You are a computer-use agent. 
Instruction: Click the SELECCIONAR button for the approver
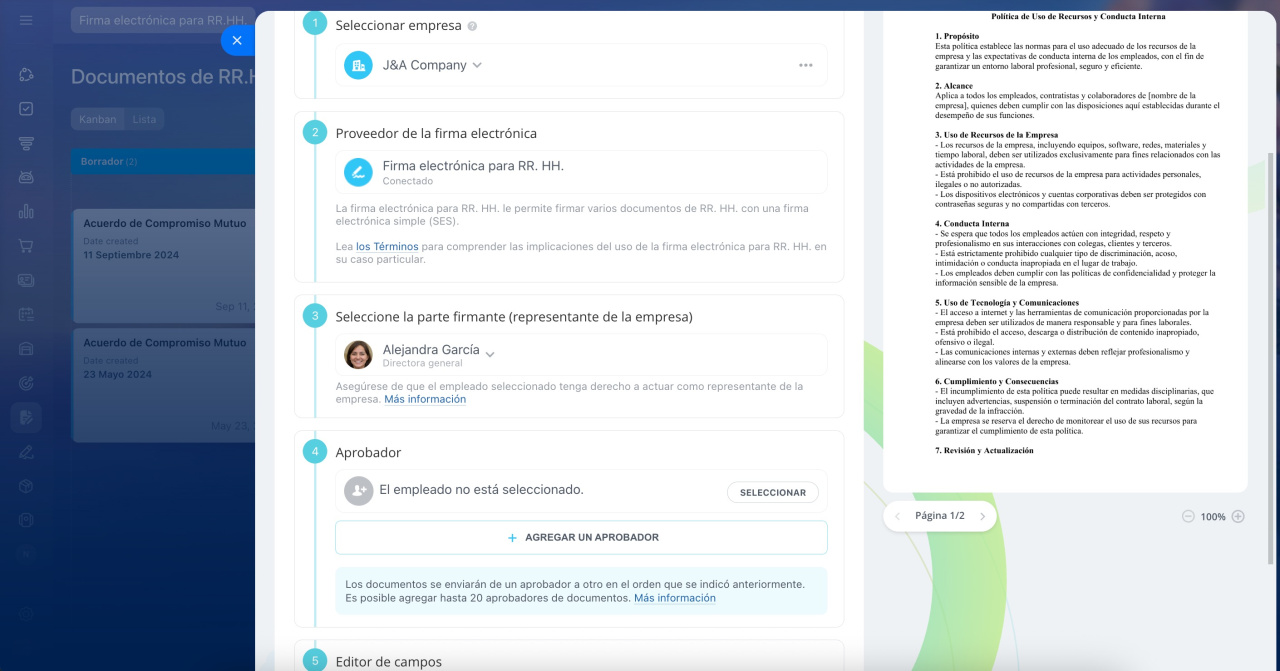point(773,492)
